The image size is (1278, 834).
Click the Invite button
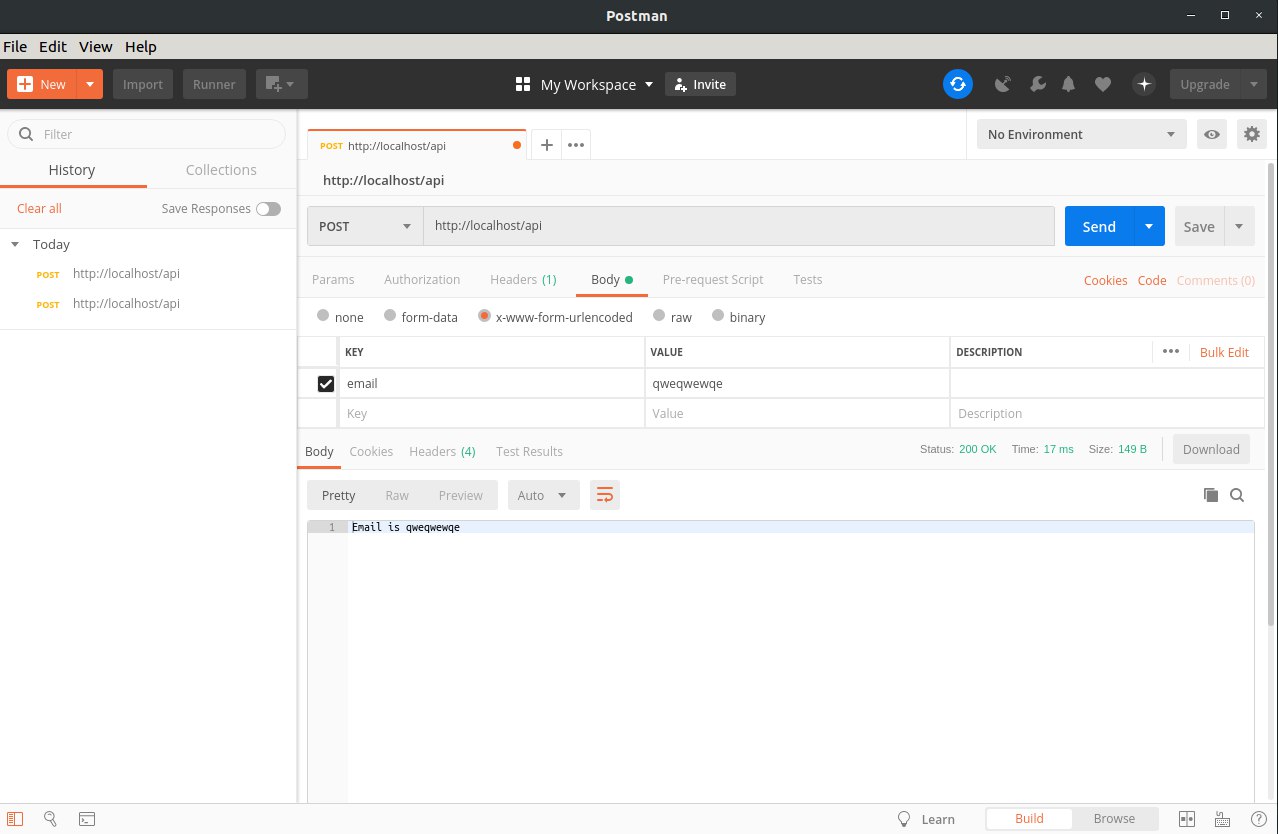point(701,84)
